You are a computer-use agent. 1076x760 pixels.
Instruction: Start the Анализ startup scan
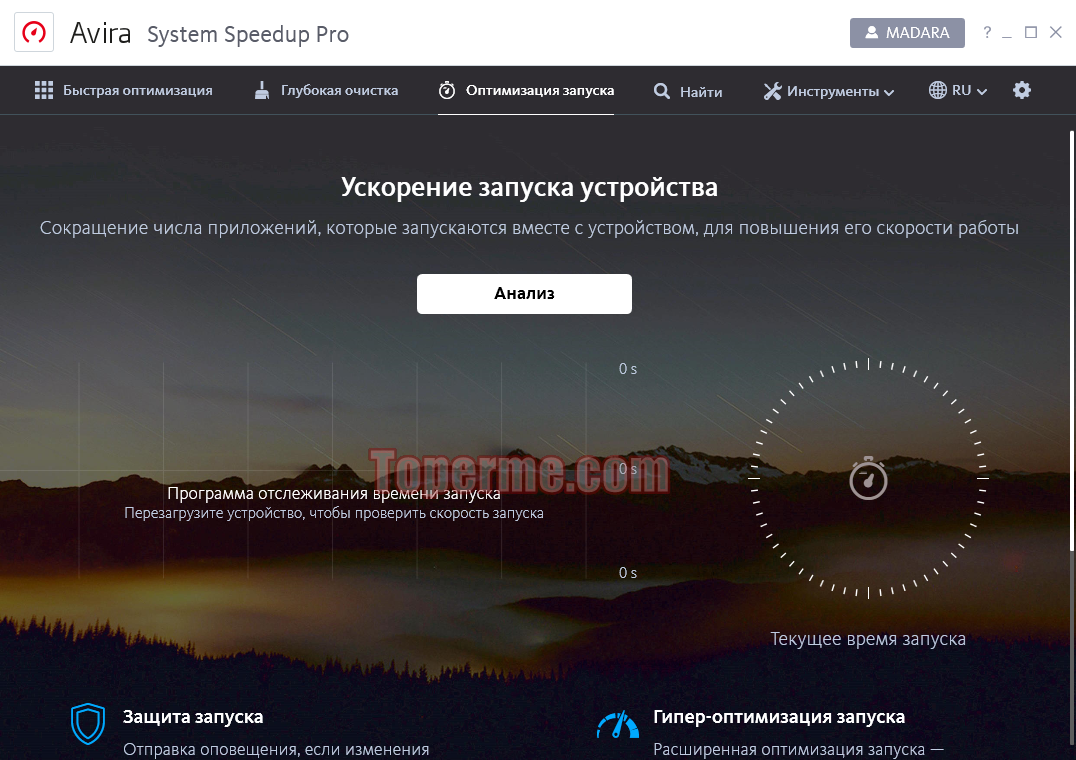524,294
